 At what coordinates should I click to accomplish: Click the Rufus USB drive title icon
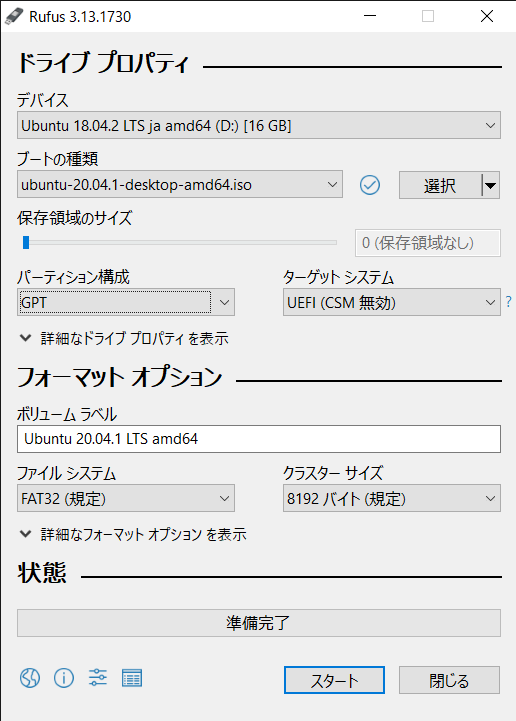click(x=14, y=17)
